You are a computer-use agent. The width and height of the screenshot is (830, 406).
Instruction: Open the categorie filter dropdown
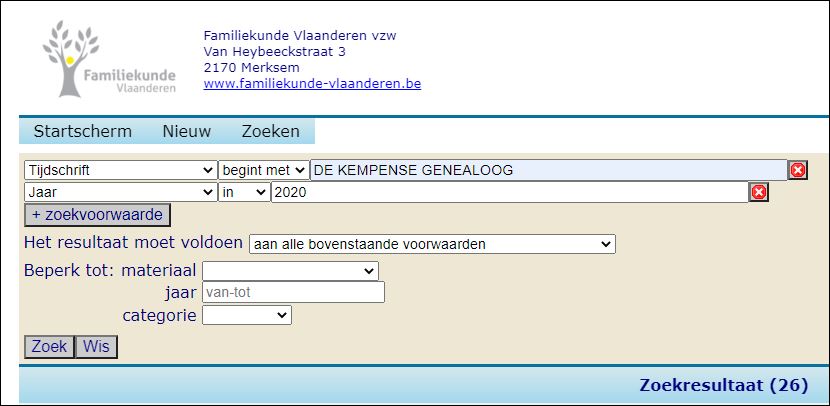tap(246, 315)
